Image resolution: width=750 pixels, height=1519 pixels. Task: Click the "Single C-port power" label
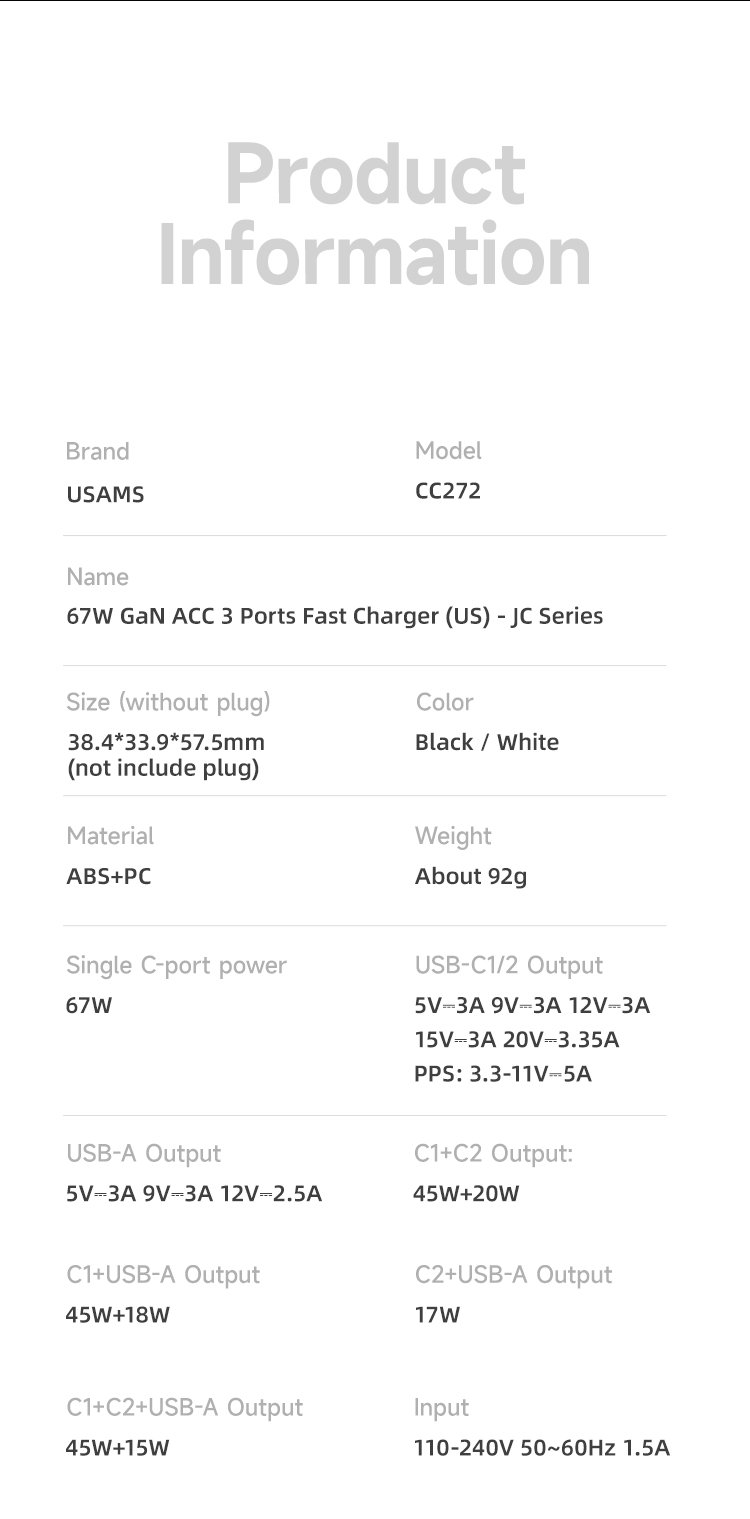176,965
